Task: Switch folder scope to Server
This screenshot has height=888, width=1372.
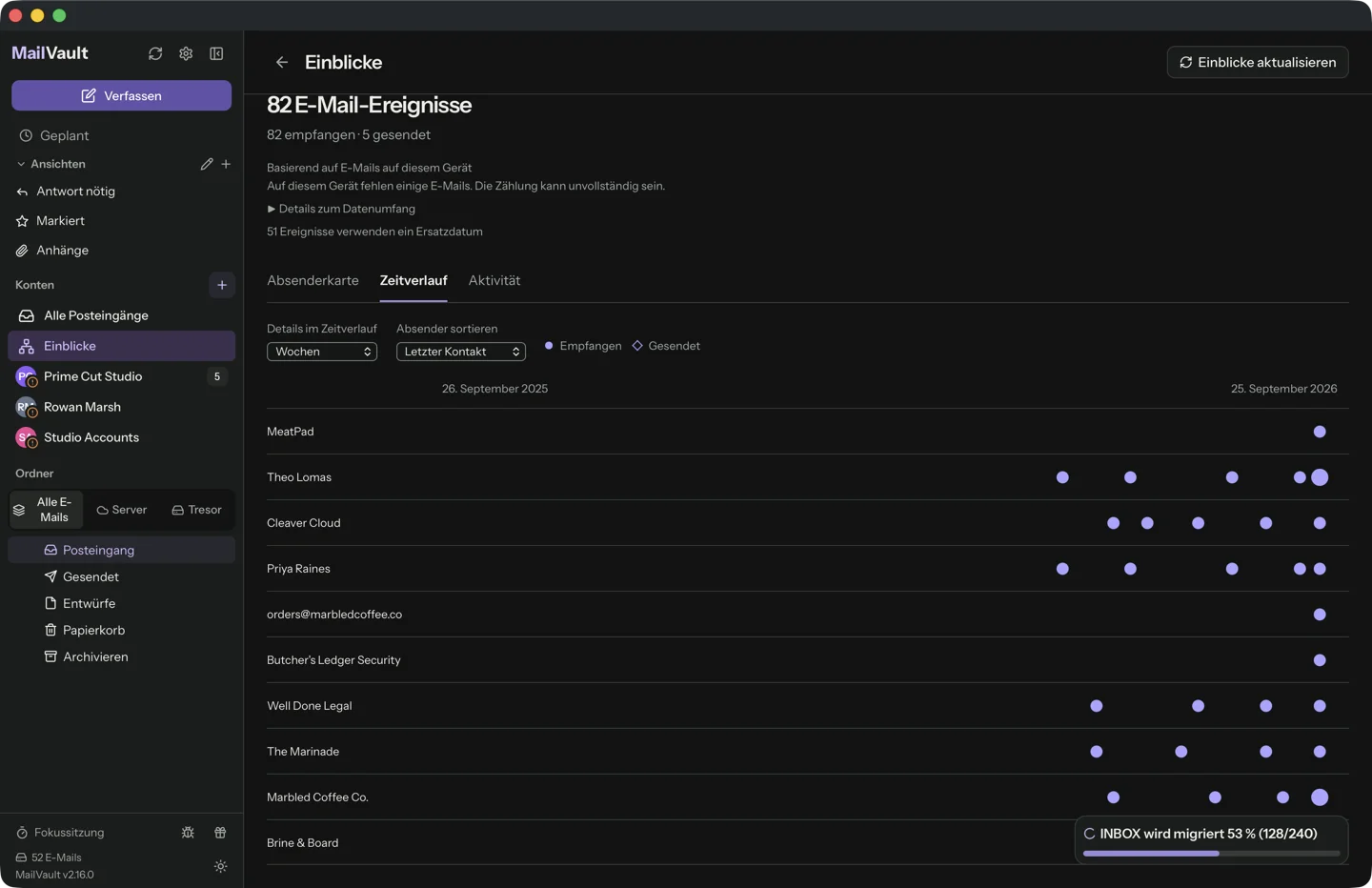Action: point(122,510)
